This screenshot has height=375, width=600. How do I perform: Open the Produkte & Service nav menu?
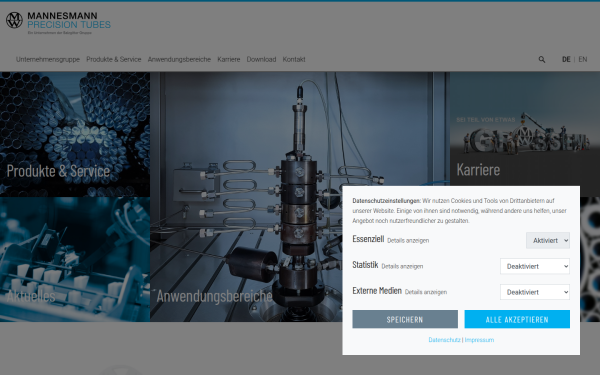point(114,59)
